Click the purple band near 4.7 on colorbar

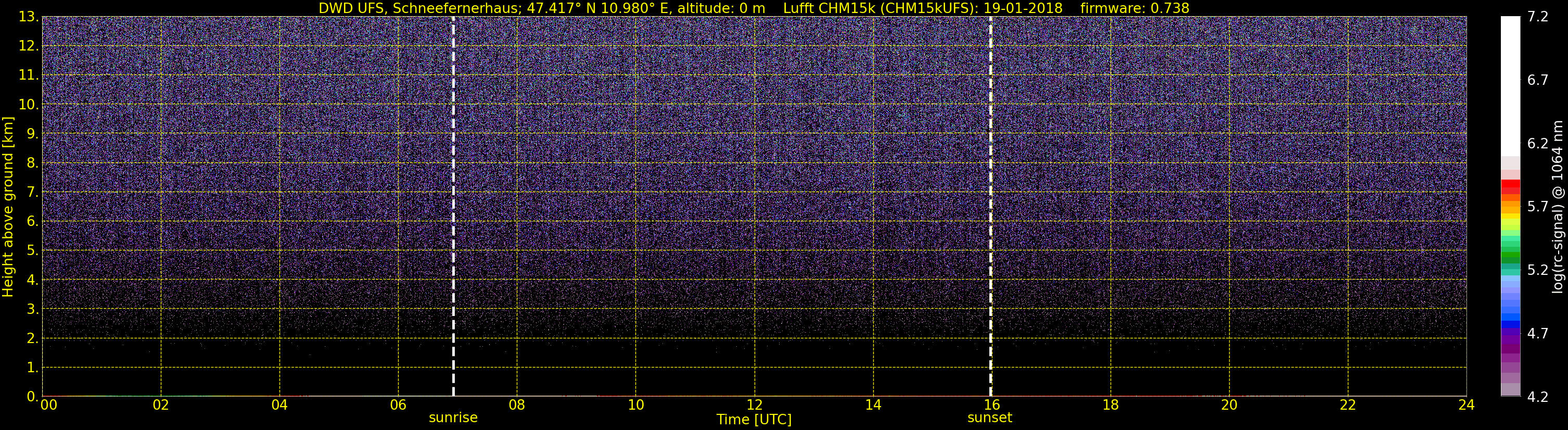click(x=1511, y=337)
